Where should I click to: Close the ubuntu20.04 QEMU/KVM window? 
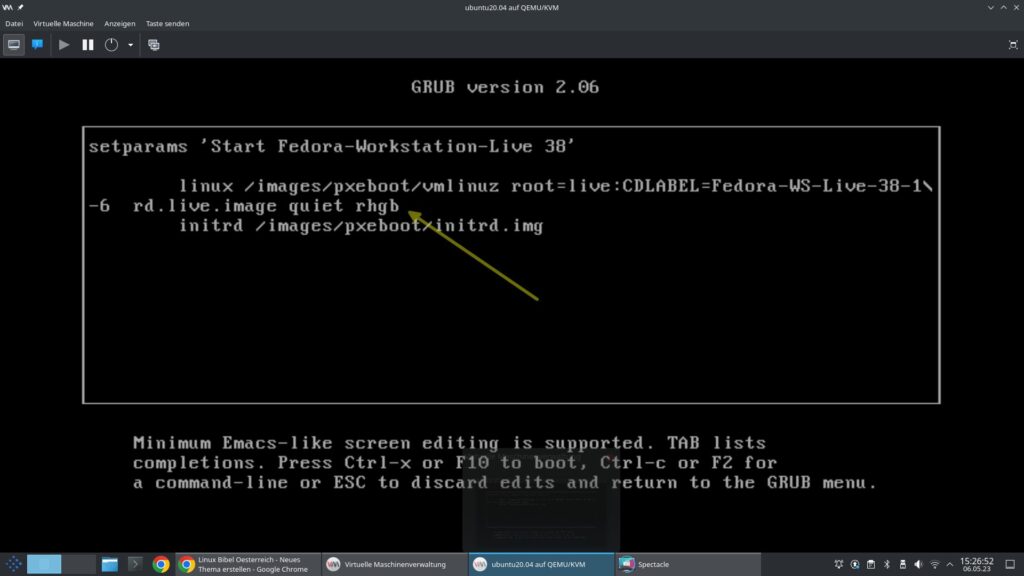click(1016, 7)
